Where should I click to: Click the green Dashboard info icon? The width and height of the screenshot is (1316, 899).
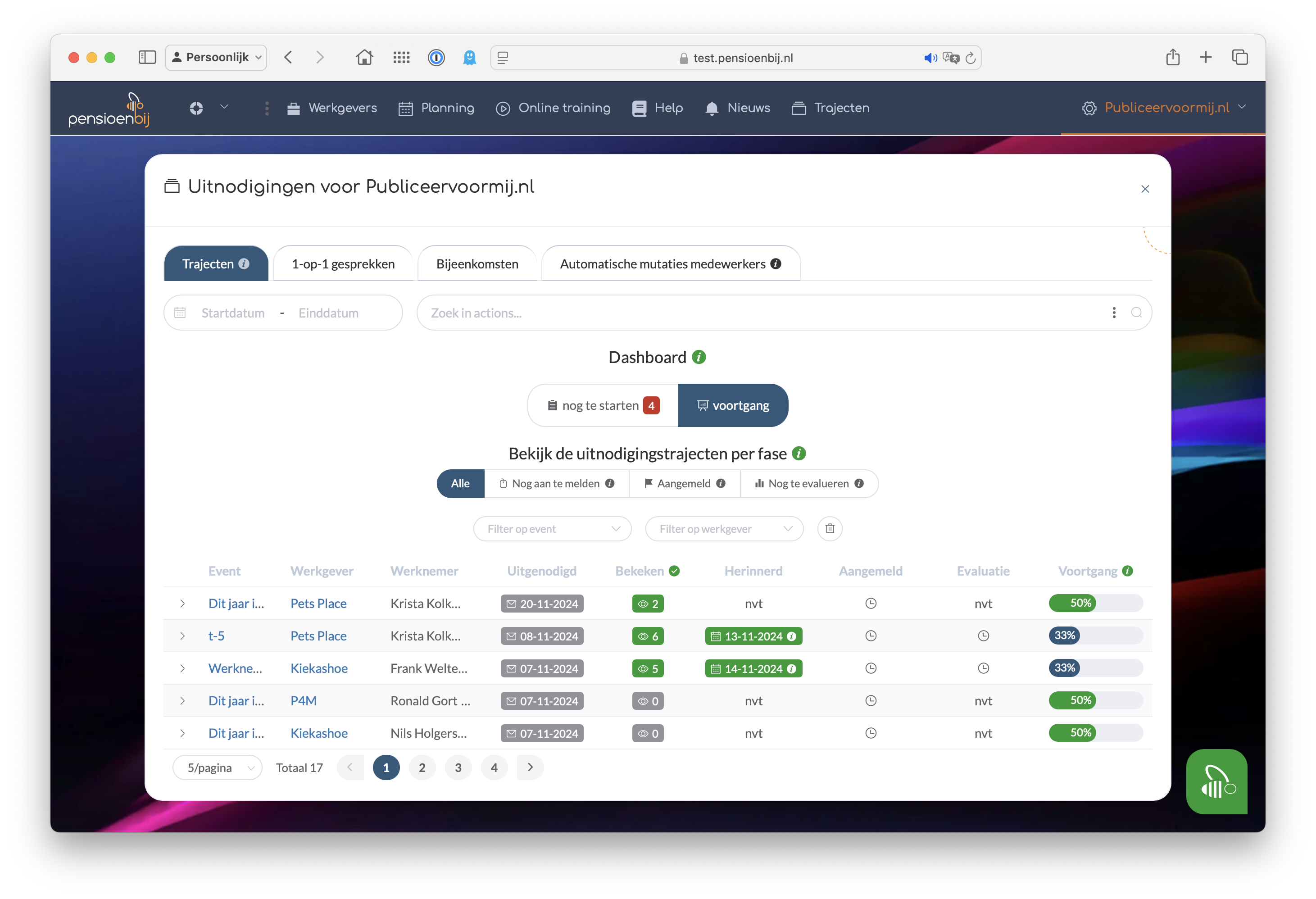pos(699,357)
